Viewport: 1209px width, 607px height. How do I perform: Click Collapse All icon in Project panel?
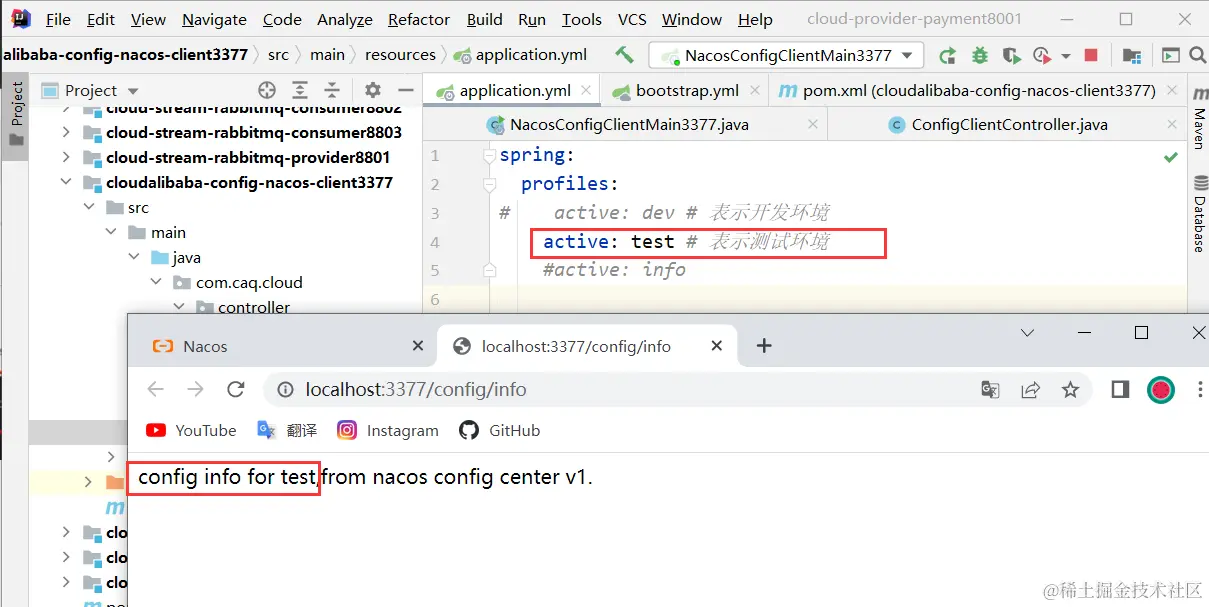332,90
